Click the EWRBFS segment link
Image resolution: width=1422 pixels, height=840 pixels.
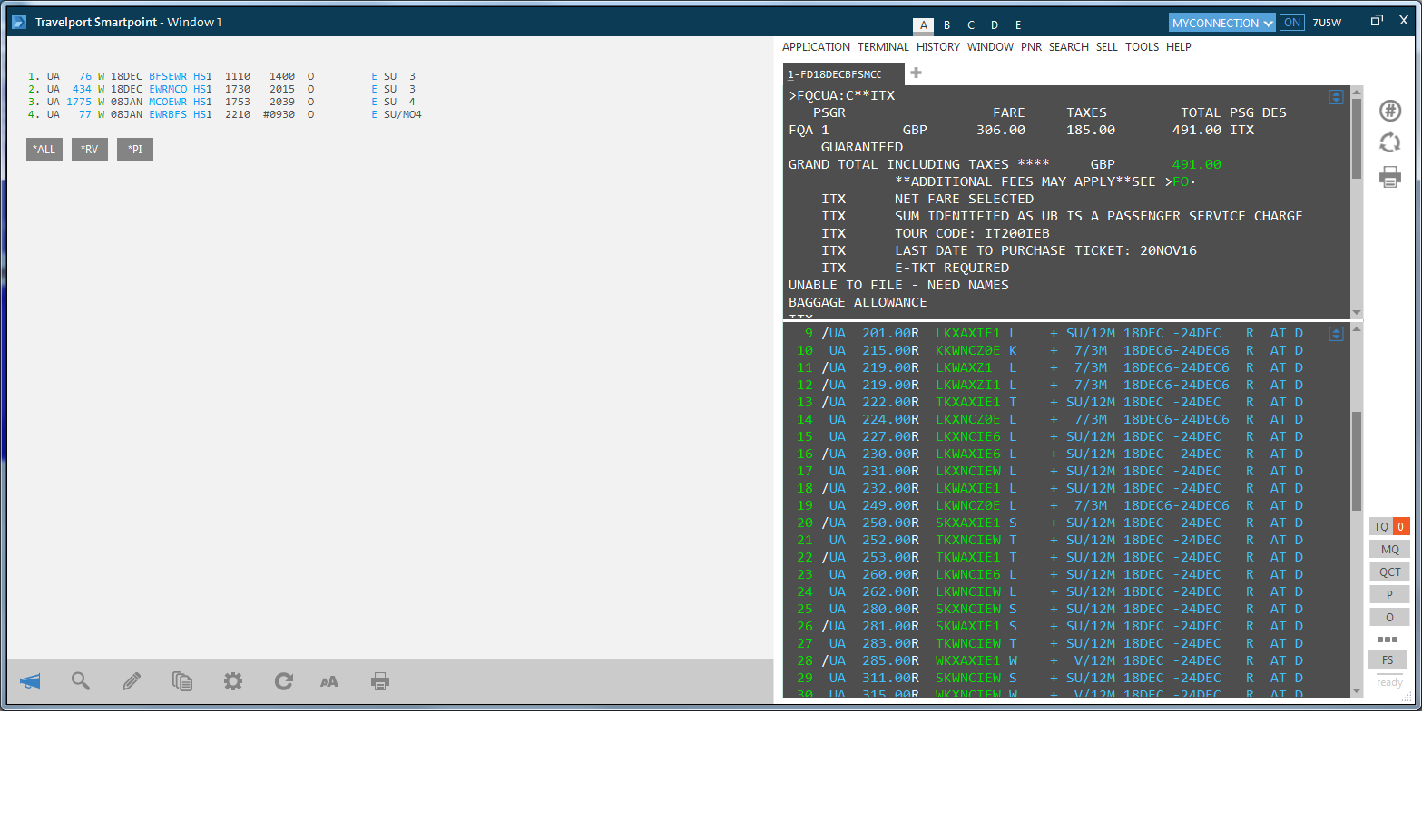tap(168, 115)
